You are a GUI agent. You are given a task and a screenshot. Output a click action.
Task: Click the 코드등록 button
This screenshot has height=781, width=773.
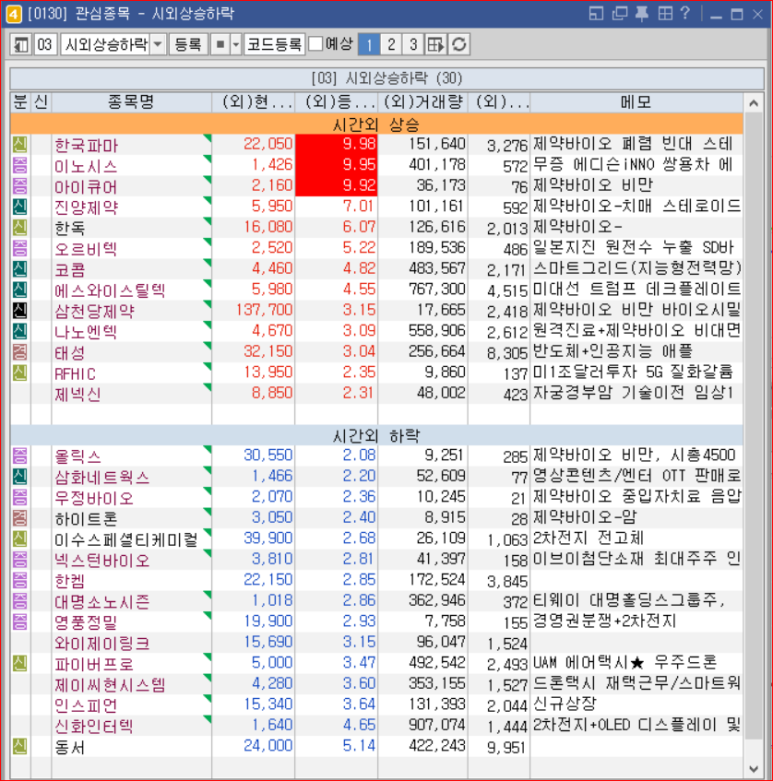[274, 45]
